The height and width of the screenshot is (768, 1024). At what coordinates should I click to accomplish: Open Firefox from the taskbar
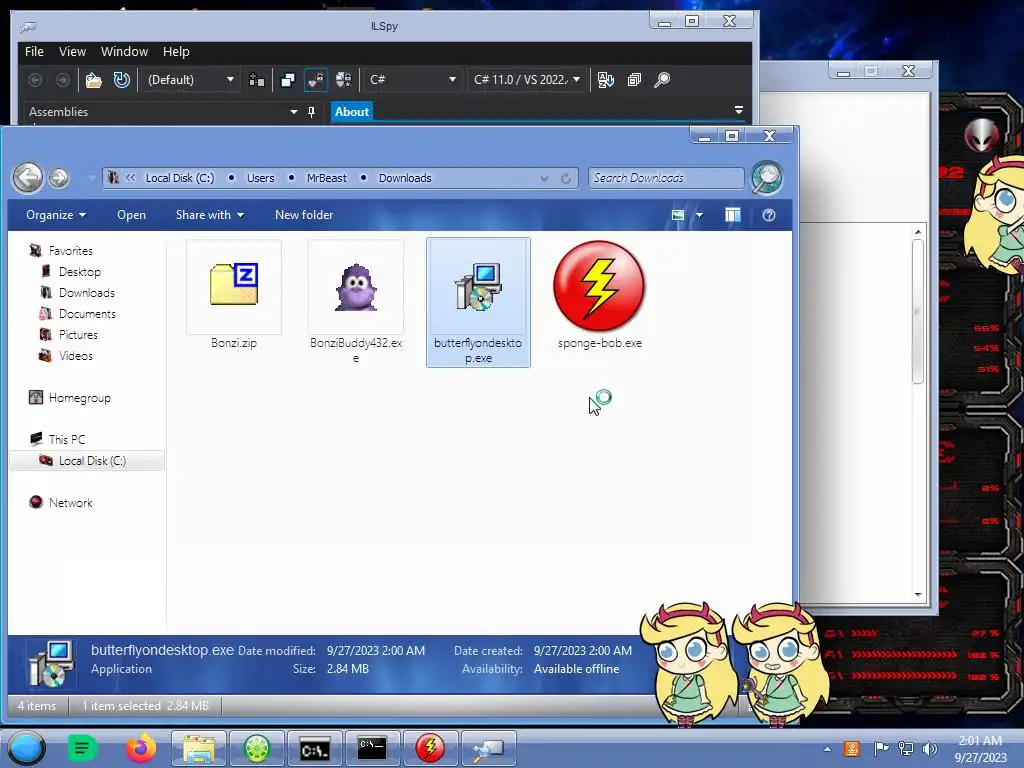[140, 748]
